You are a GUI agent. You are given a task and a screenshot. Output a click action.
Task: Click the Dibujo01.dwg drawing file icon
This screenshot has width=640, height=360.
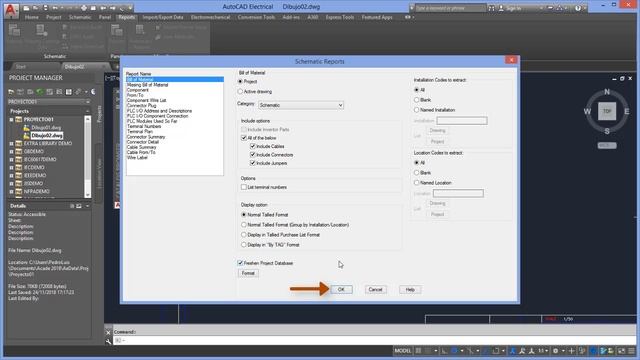(x=27, y=127)
